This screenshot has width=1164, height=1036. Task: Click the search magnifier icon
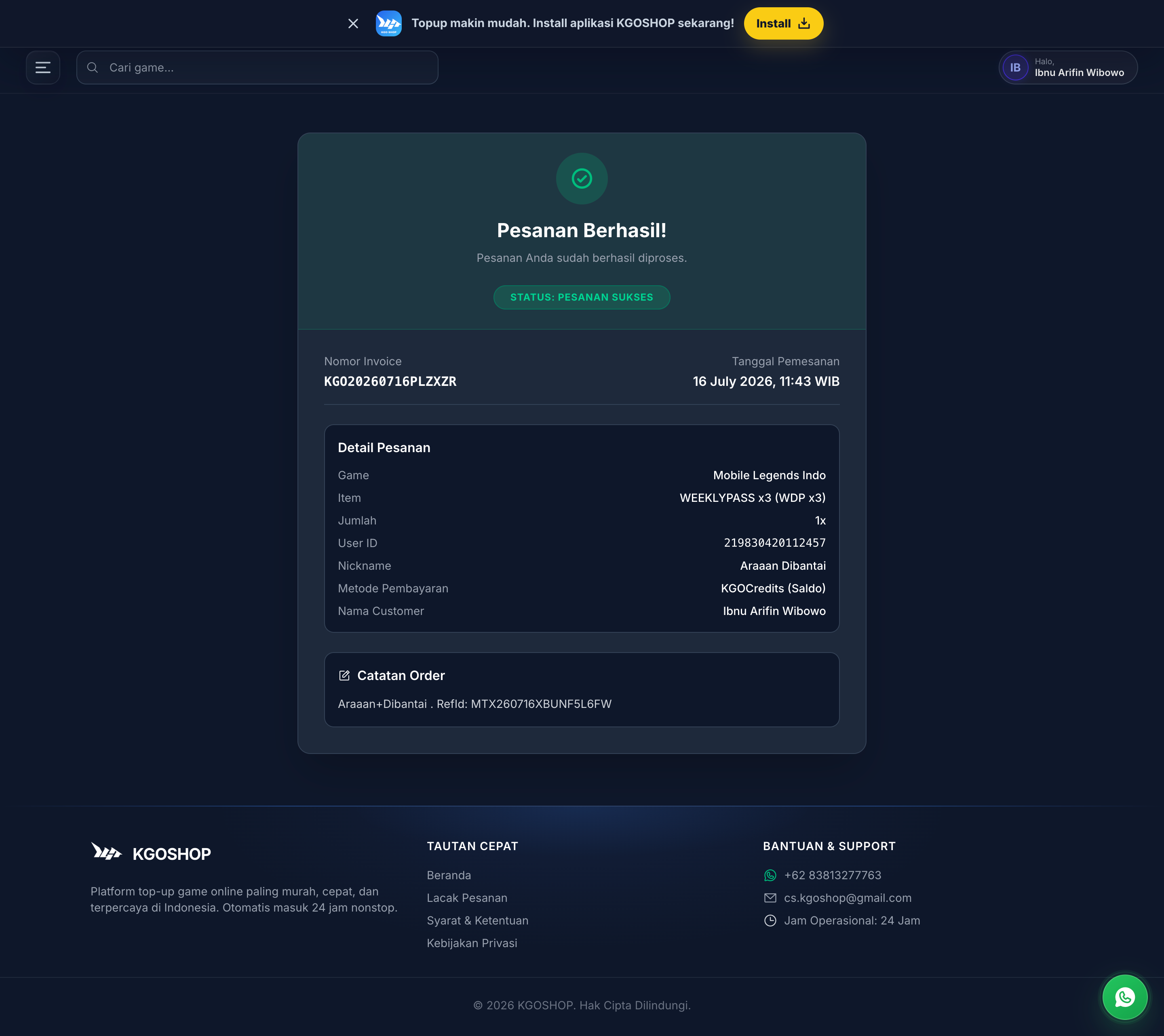click(x=92, y=68)
